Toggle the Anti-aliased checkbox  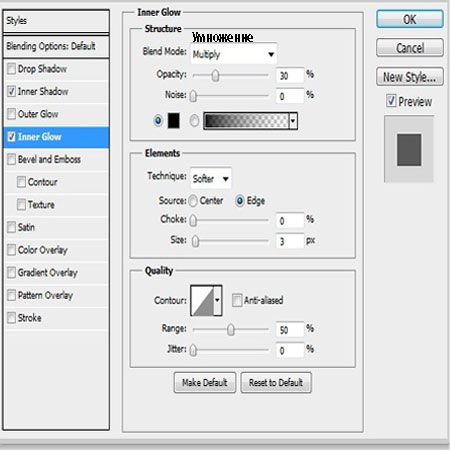[x=237, y=300]
